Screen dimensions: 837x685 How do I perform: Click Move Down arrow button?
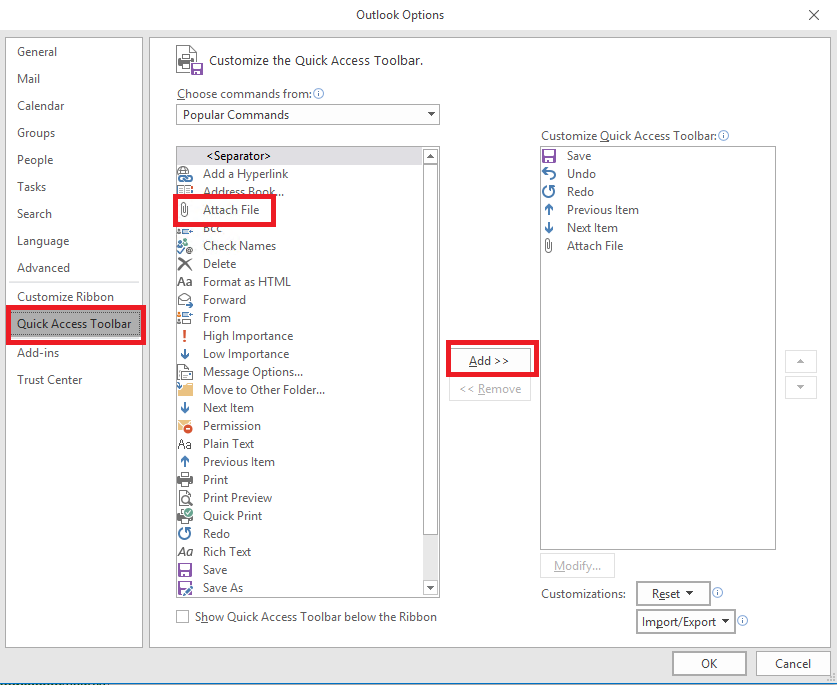(x=801, y=387)
